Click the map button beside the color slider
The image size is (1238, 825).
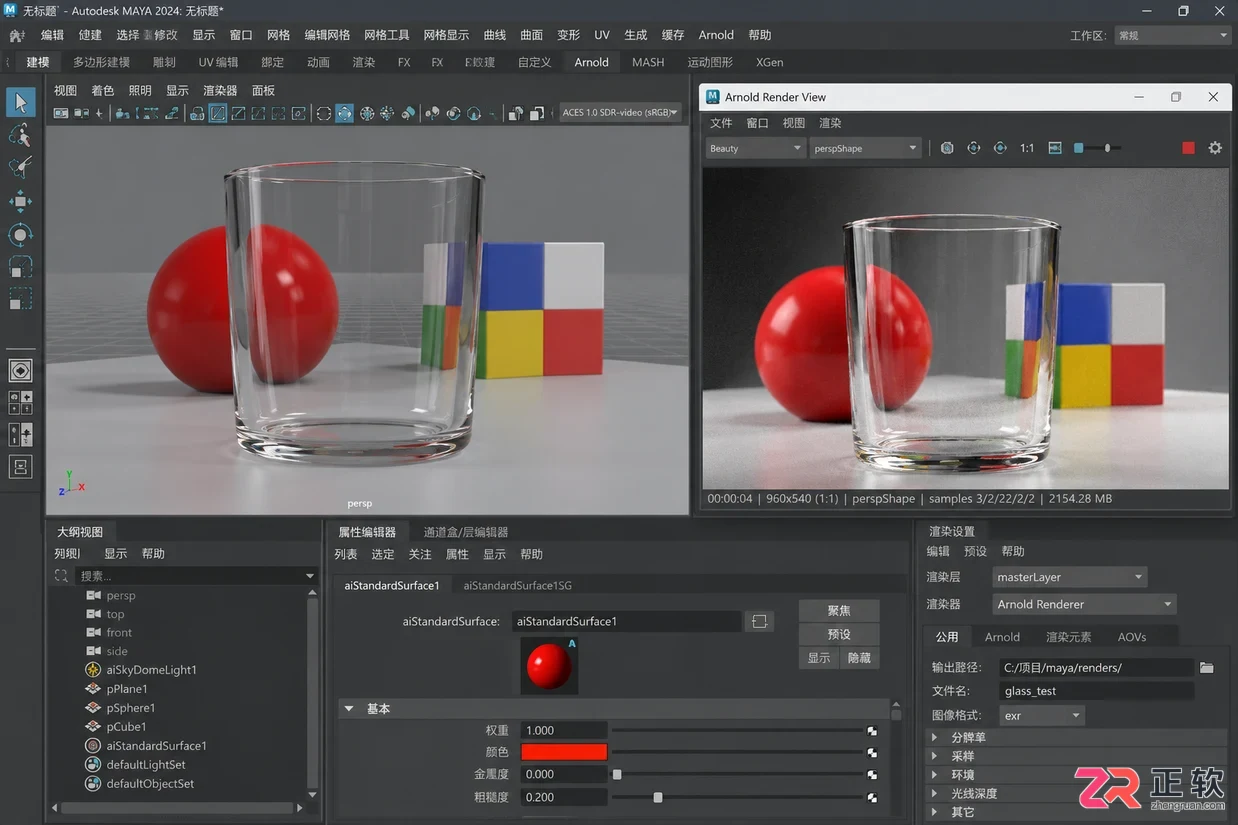(x=872, y=752)
